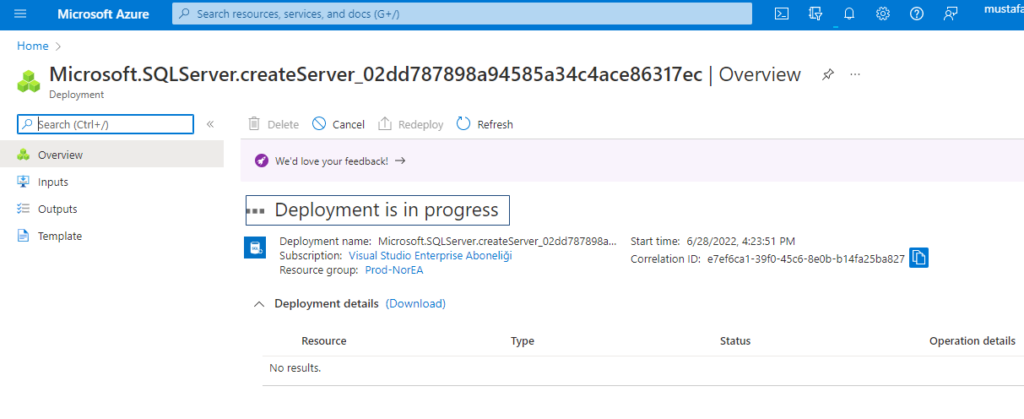Click the SQL server deployment icon
Screen dimensions: 1024x419
point(255,248)
